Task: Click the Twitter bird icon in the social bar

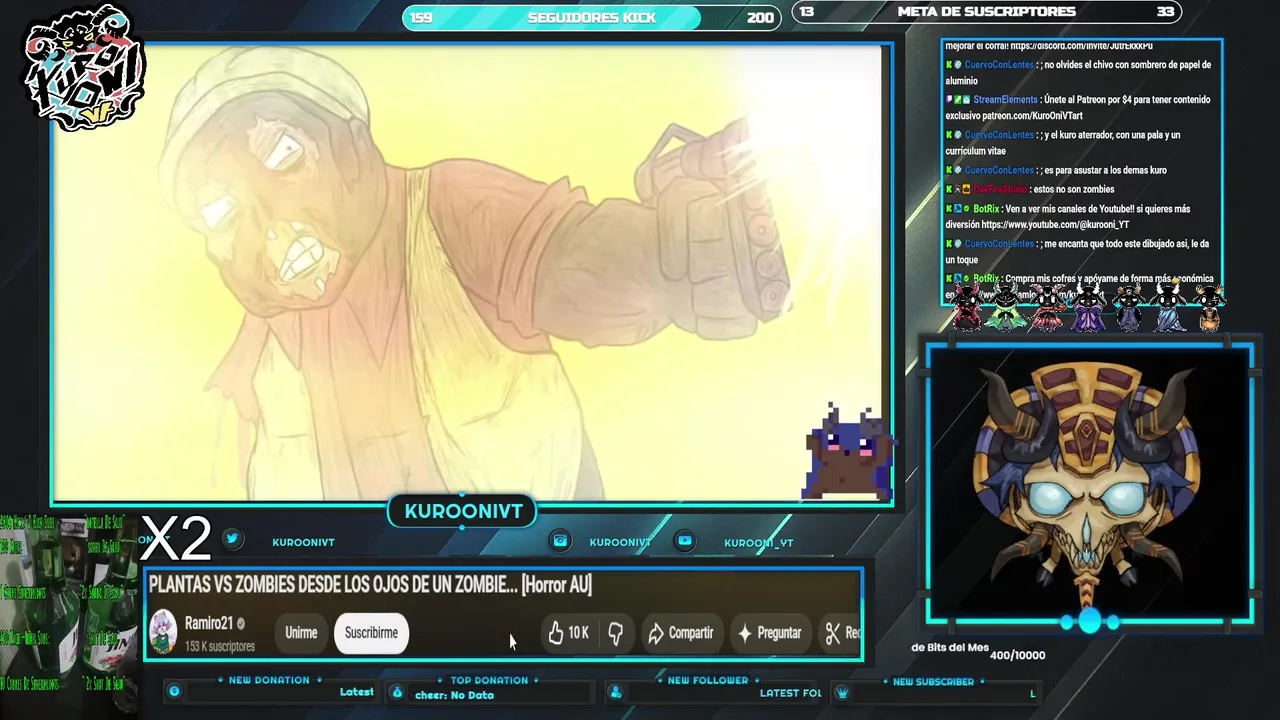Action: point(232,538)
